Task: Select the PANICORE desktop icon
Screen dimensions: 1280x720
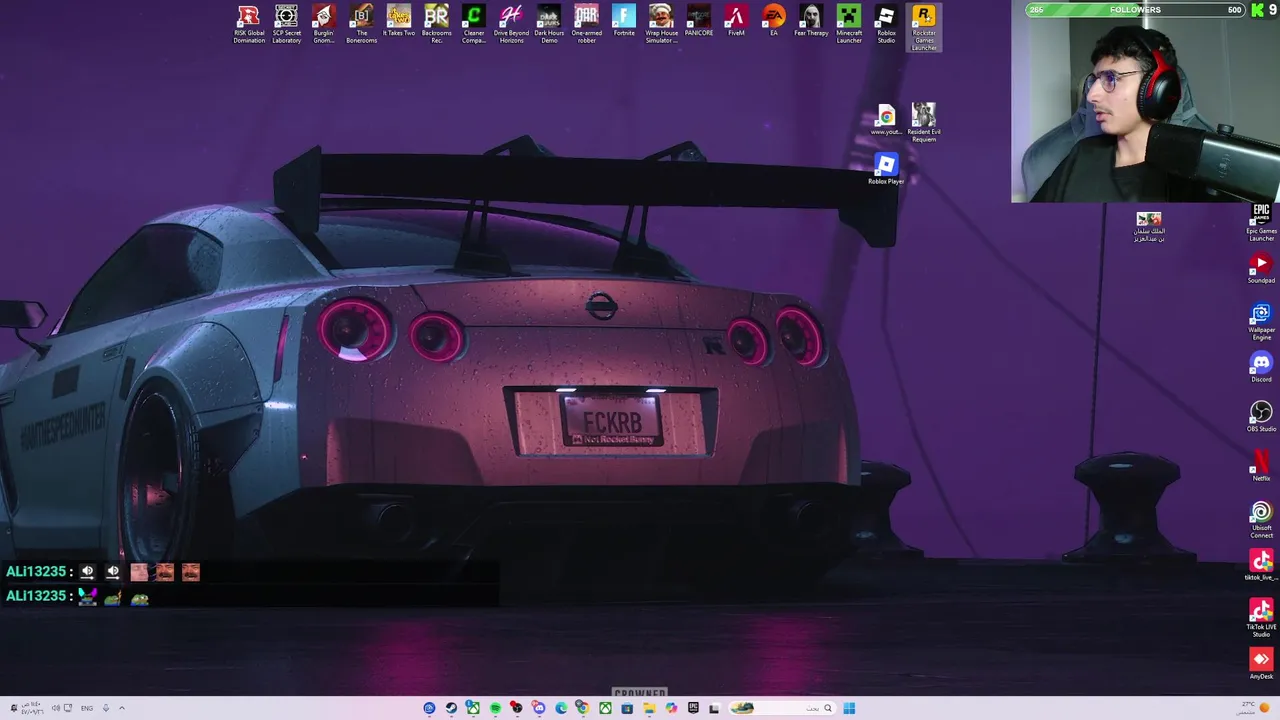Action: point(699,21)
